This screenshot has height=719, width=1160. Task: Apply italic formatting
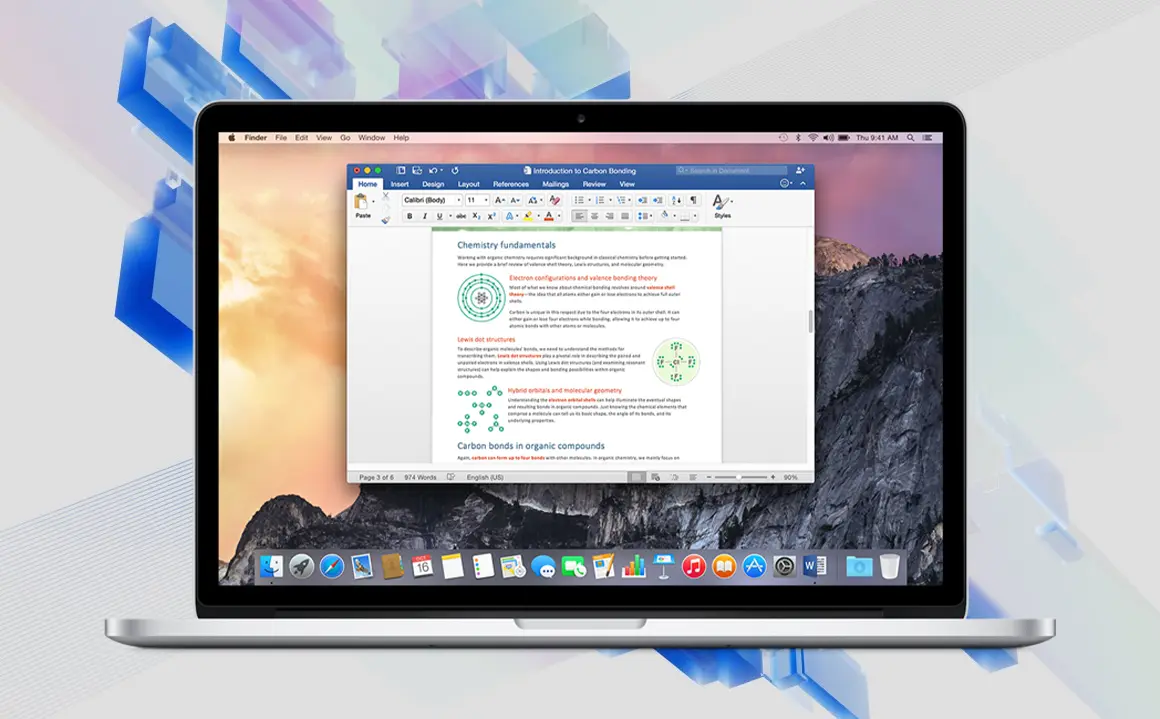point(424,216)
